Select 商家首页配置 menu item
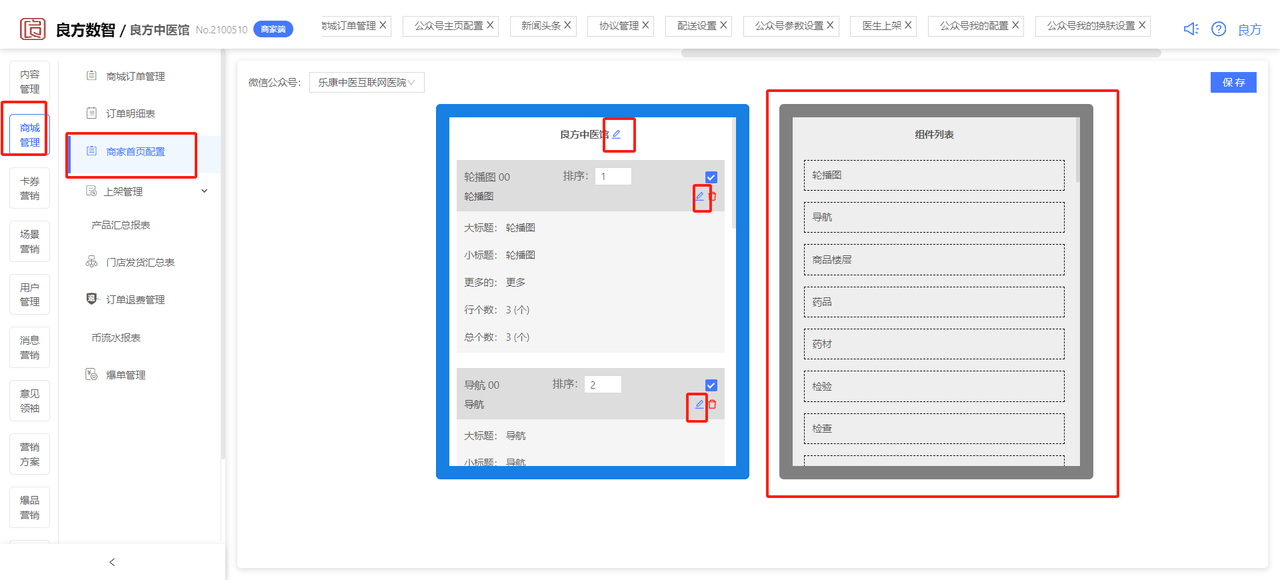 [143, 152]
